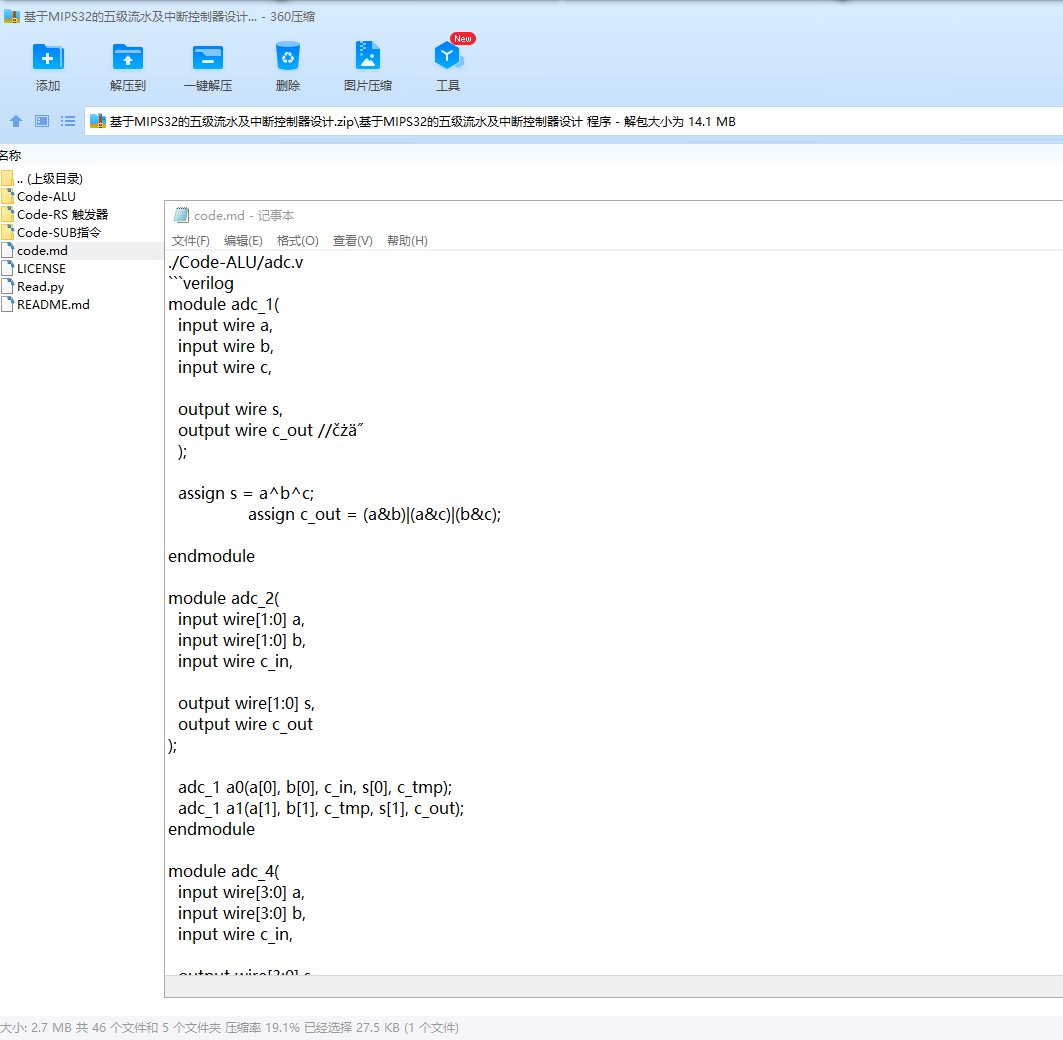Click the line './Code-ALU/adc.v' in Notepad
Image resolution: width=1063 pixels, height=1040 pixels.
(235, 262)
